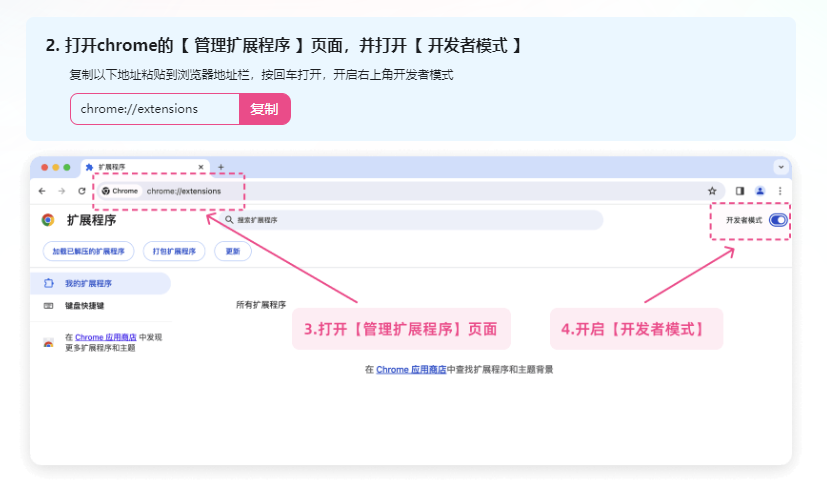Open the side panel icon
Screen dimensions: 827x494
740,191
